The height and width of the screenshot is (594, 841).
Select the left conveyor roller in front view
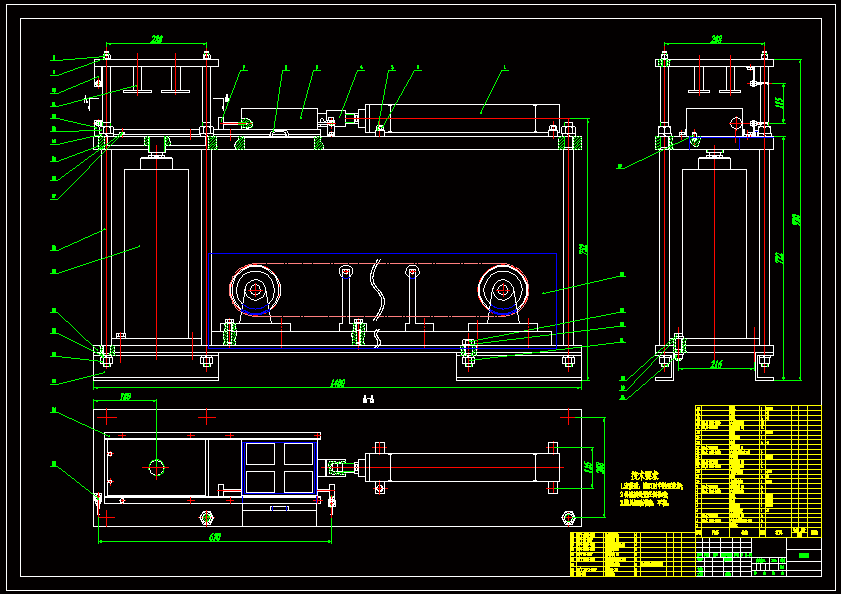(255, 290)
